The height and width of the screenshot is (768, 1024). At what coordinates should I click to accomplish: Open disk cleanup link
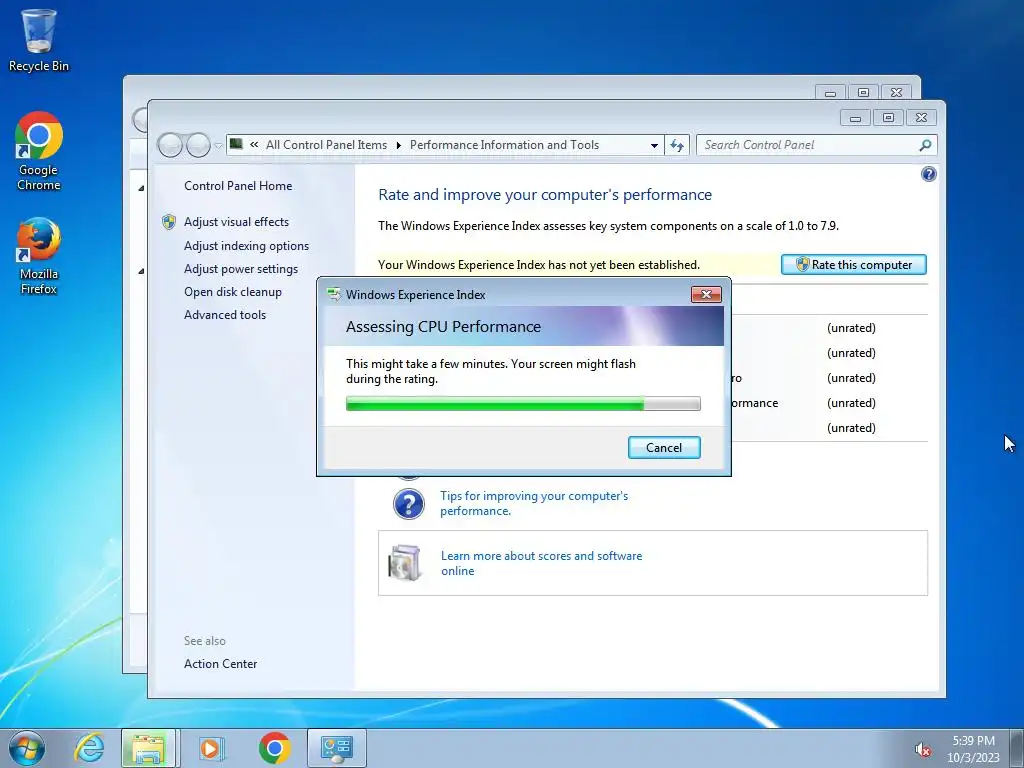tap(232, 292)
